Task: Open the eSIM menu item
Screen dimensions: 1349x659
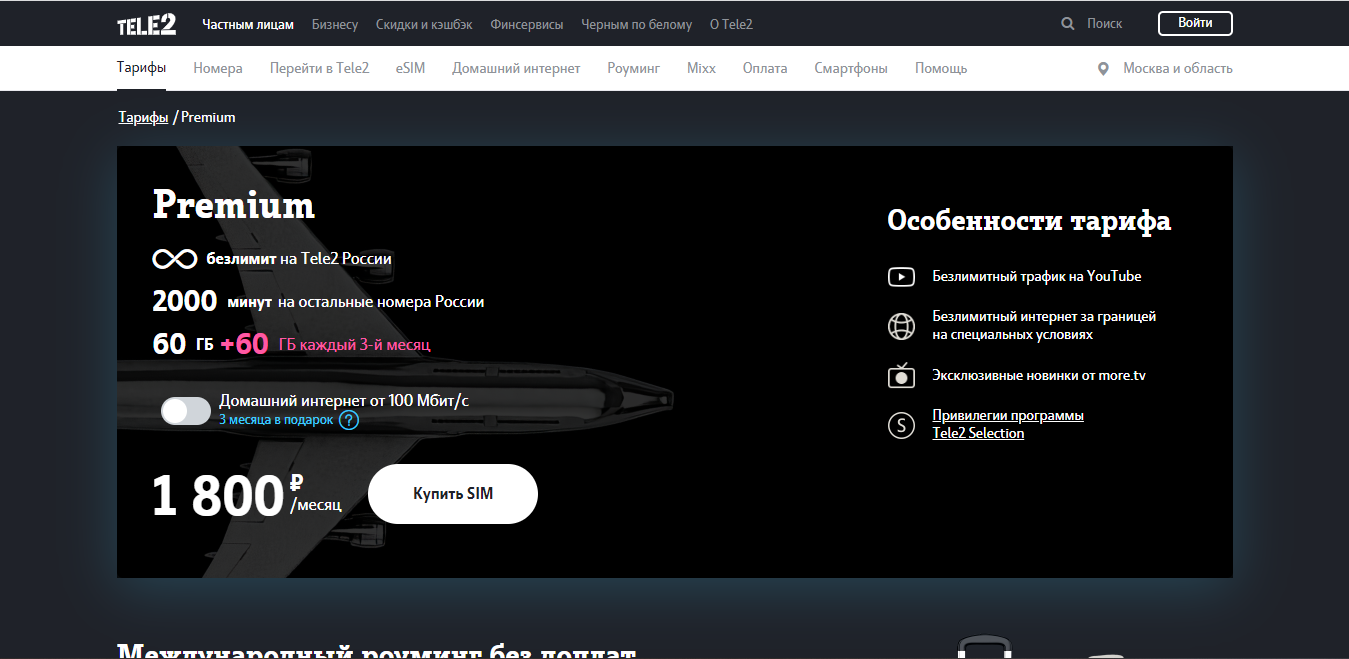Action: (x=410, y=69)
